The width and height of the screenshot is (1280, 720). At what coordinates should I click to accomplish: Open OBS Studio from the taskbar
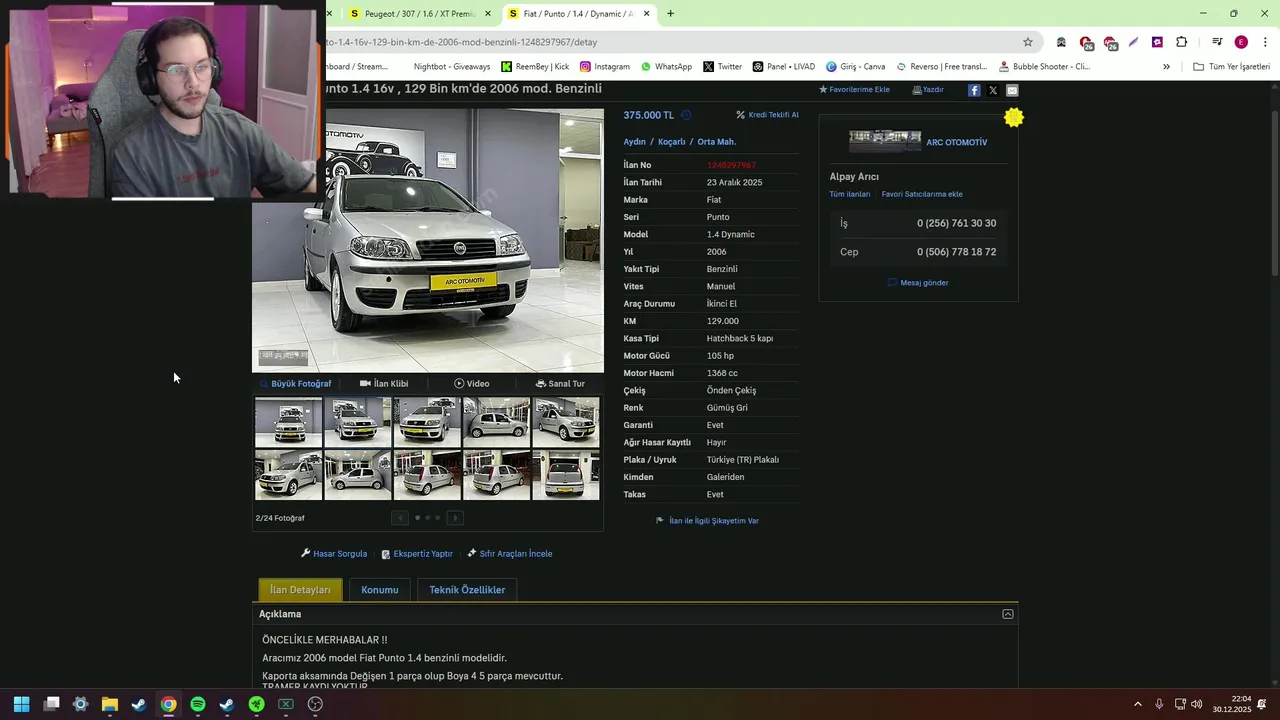point(315,704)
